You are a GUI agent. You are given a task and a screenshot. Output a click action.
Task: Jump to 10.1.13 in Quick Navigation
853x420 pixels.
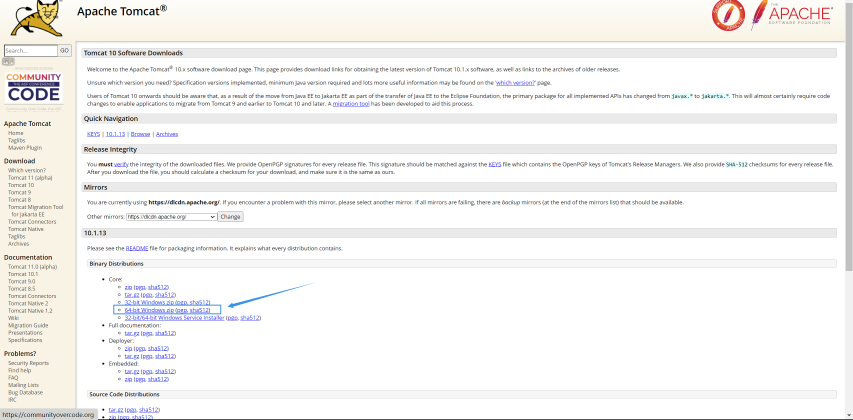(115, 134)
